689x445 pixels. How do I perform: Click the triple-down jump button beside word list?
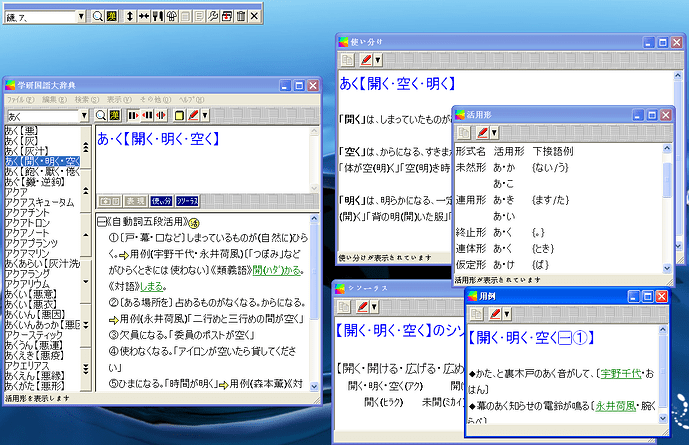86,368
